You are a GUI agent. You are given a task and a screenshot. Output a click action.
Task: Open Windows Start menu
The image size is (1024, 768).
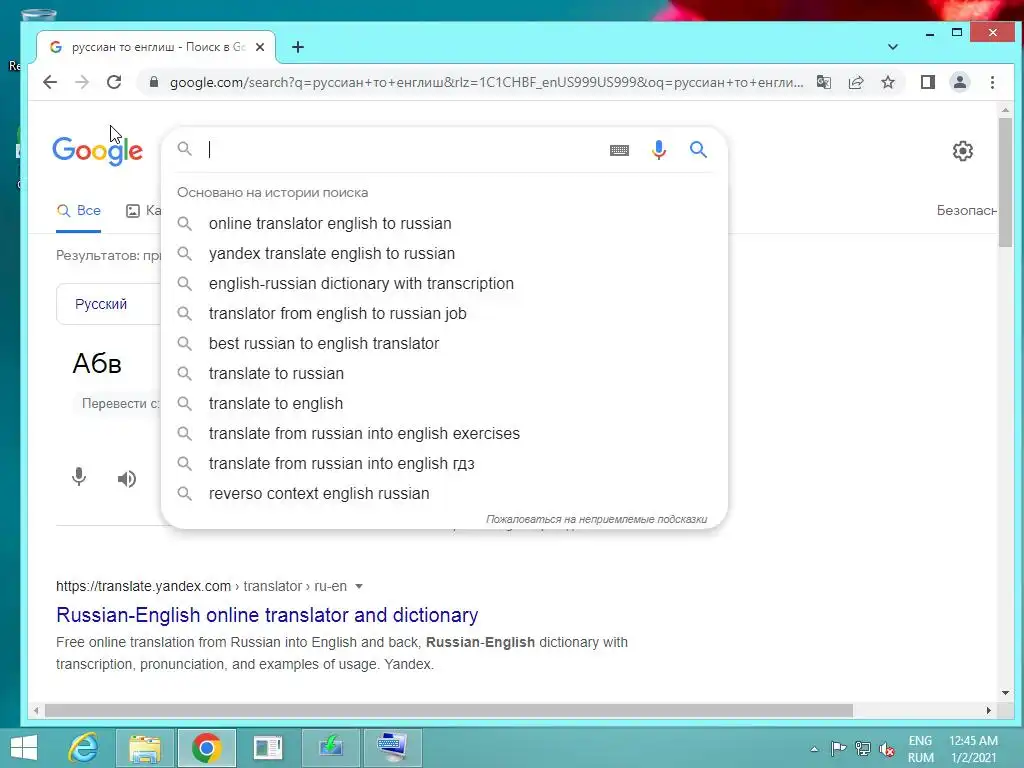click(24, 748)
